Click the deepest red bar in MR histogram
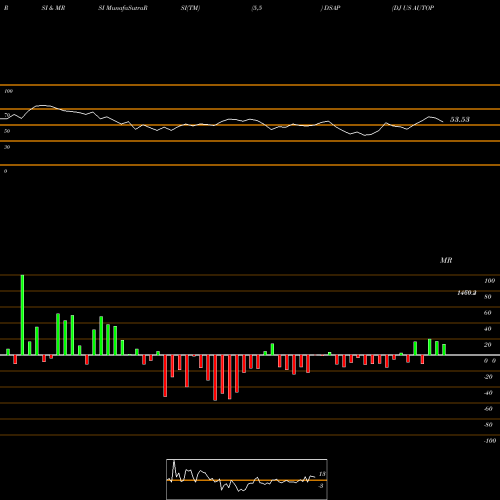This screenshot has height=500, width=500. (215, 378)
